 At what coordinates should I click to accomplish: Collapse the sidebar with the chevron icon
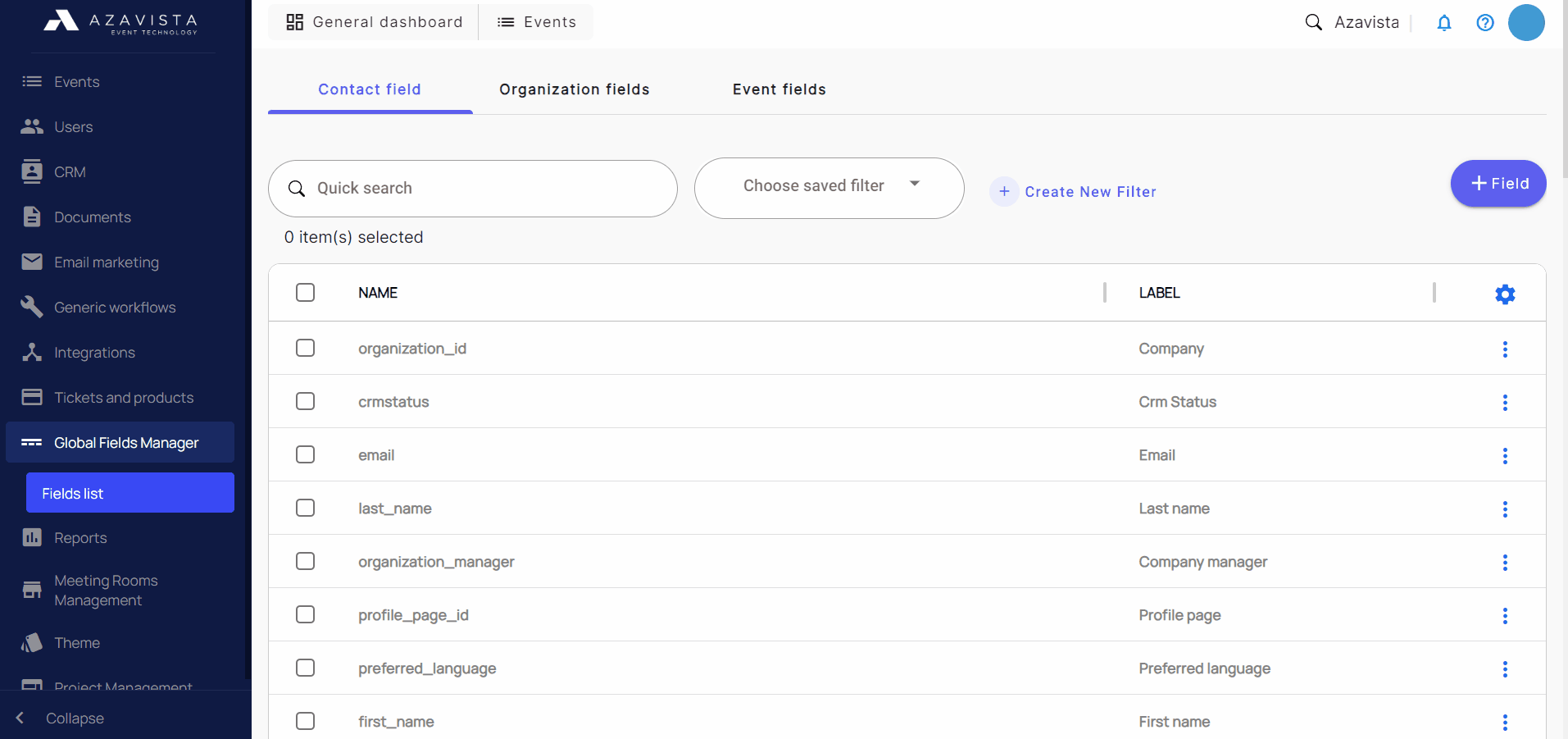(x=20, y=718)
